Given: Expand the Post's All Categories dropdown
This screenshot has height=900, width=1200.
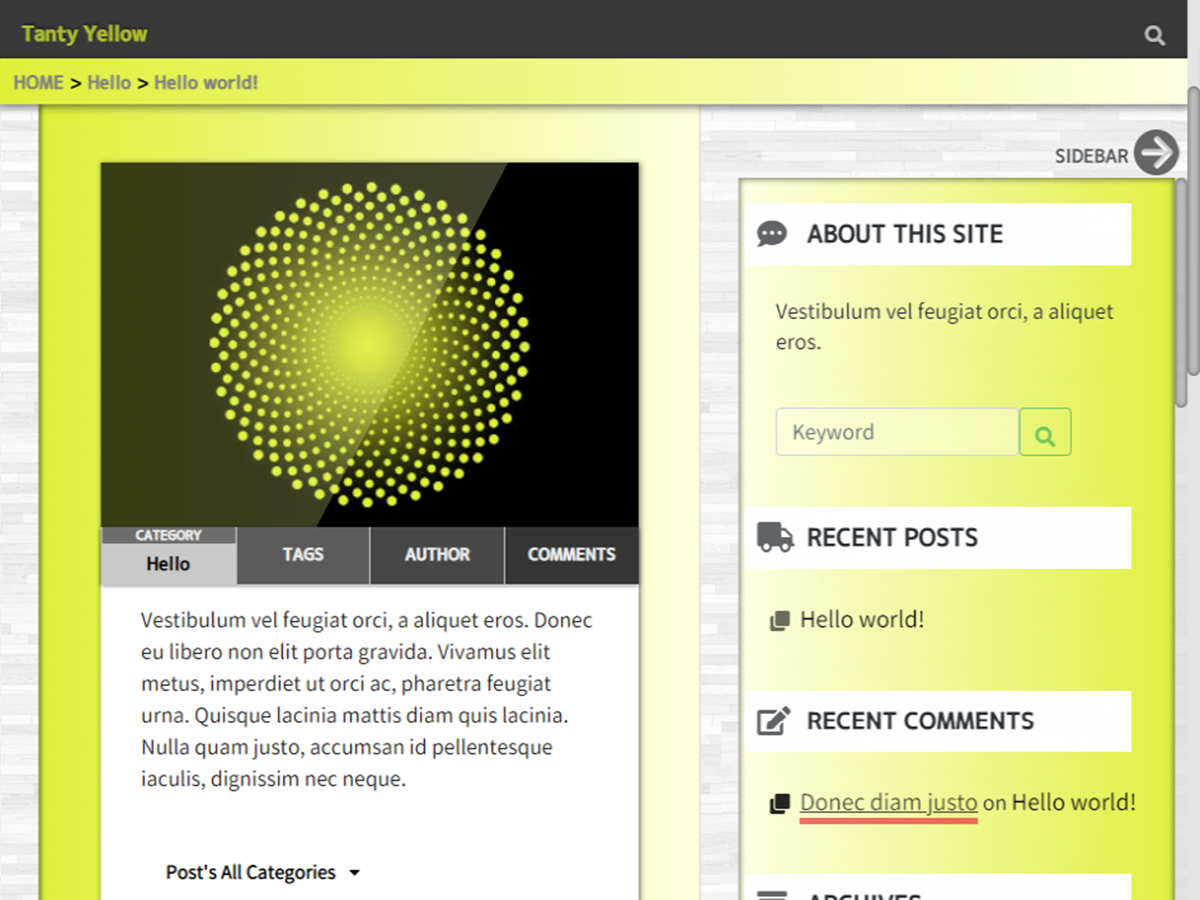Looking at the screenshot, I should 262,873.
